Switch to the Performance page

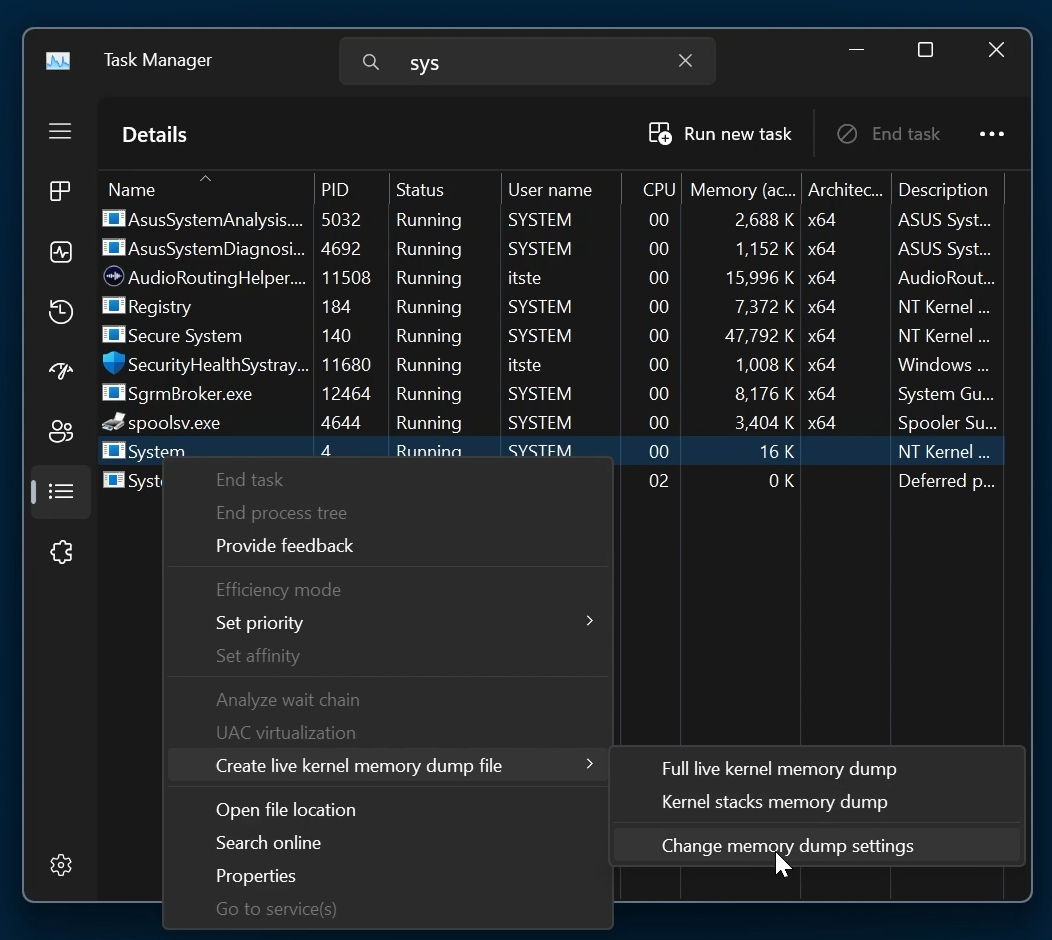point(60,252)
